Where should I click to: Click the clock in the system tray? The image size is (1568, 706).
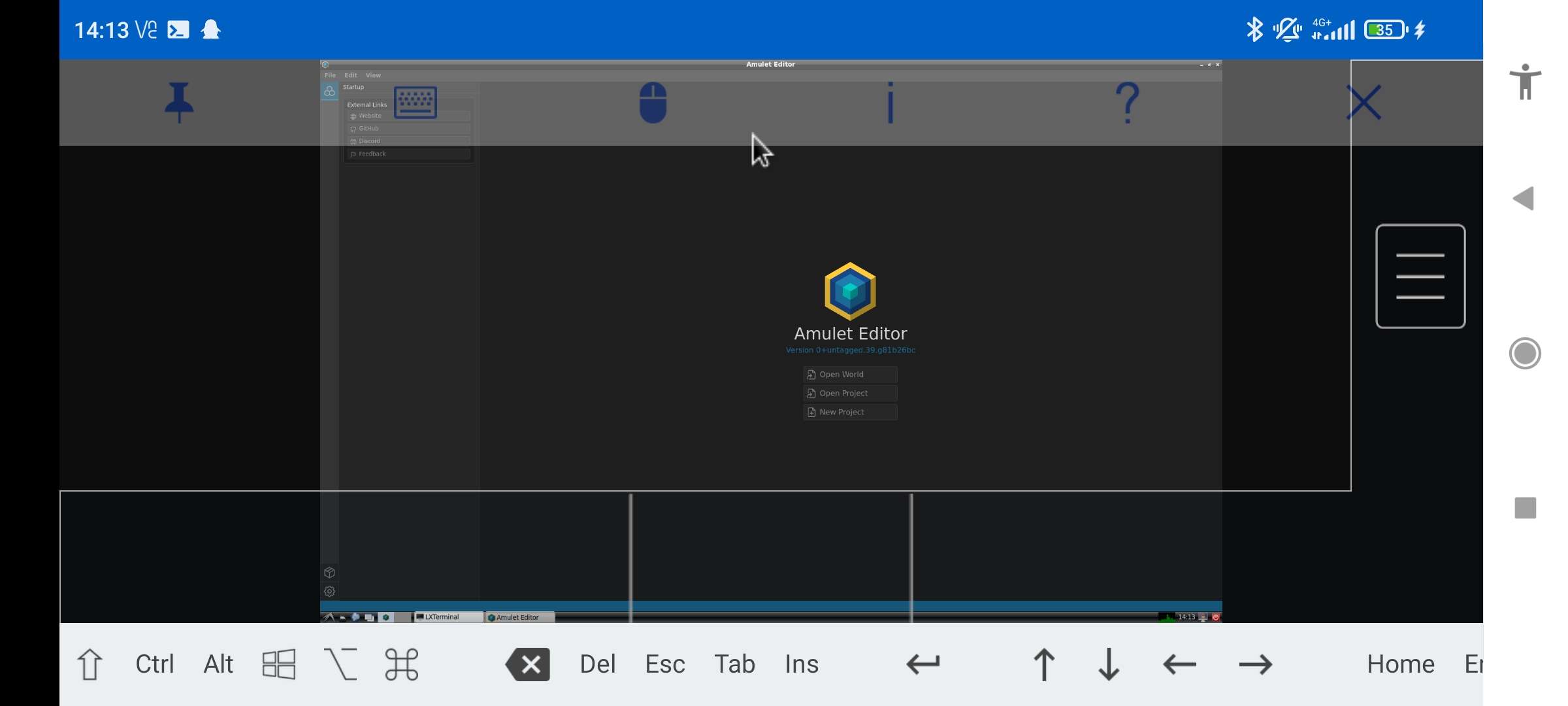click(x=1186, y=617)
